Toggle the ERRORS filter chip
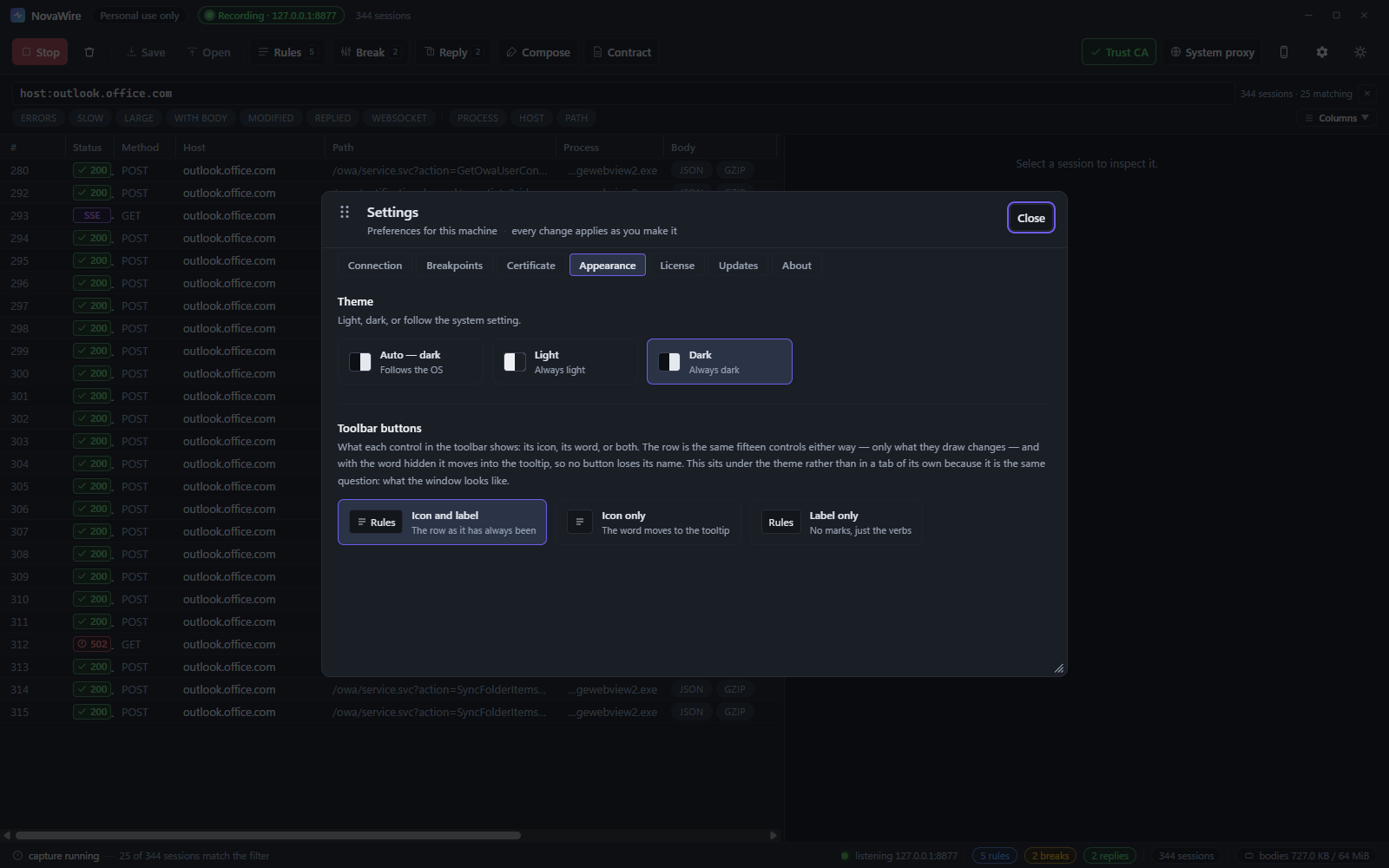 click(38, 118)
